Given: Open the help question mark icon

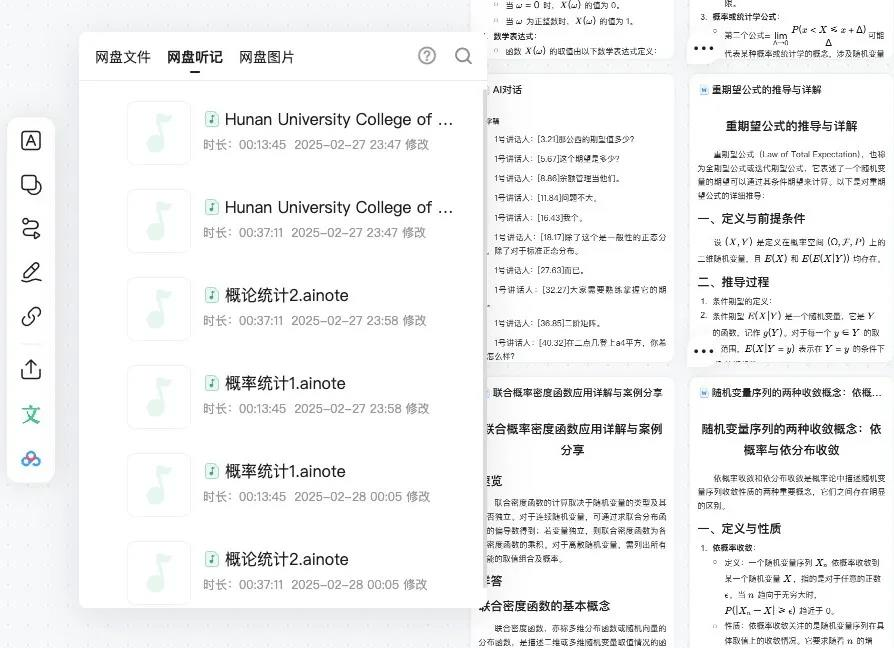Looking at the screenshot, I should 427,56.
